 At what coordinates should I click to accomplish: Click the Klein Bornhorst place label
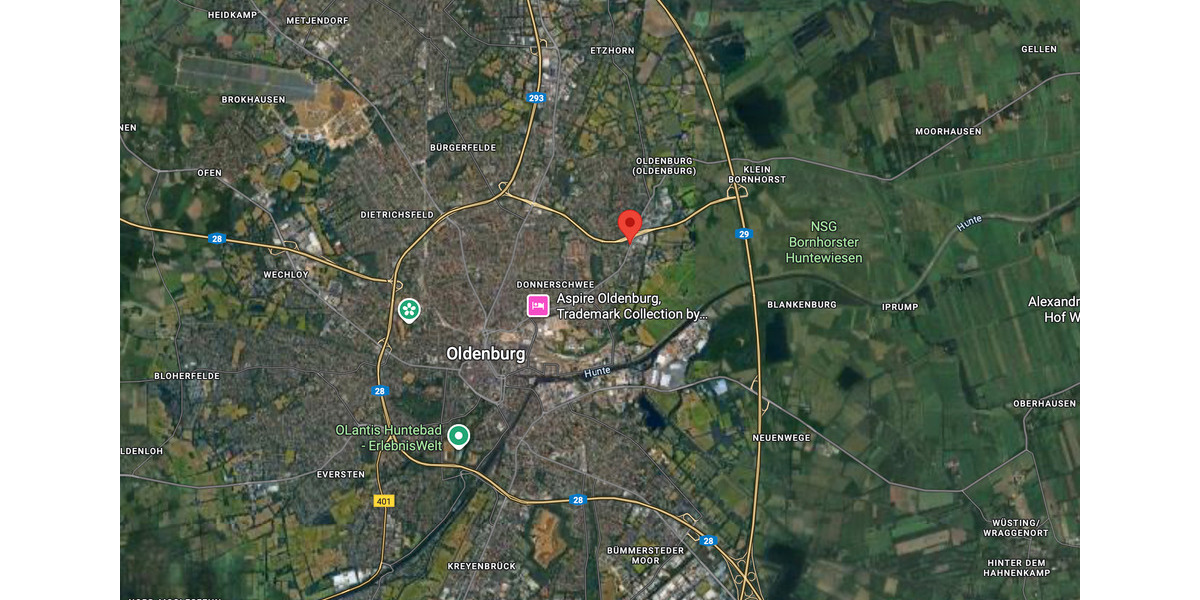click(757, 174)
